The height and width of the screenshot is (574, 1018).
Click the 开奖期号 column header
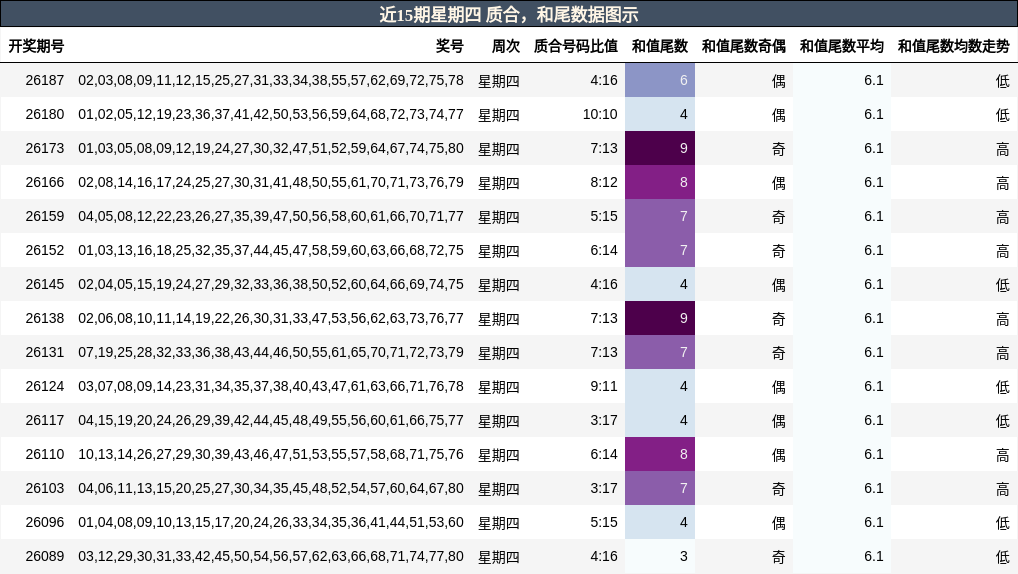(36, 46)
